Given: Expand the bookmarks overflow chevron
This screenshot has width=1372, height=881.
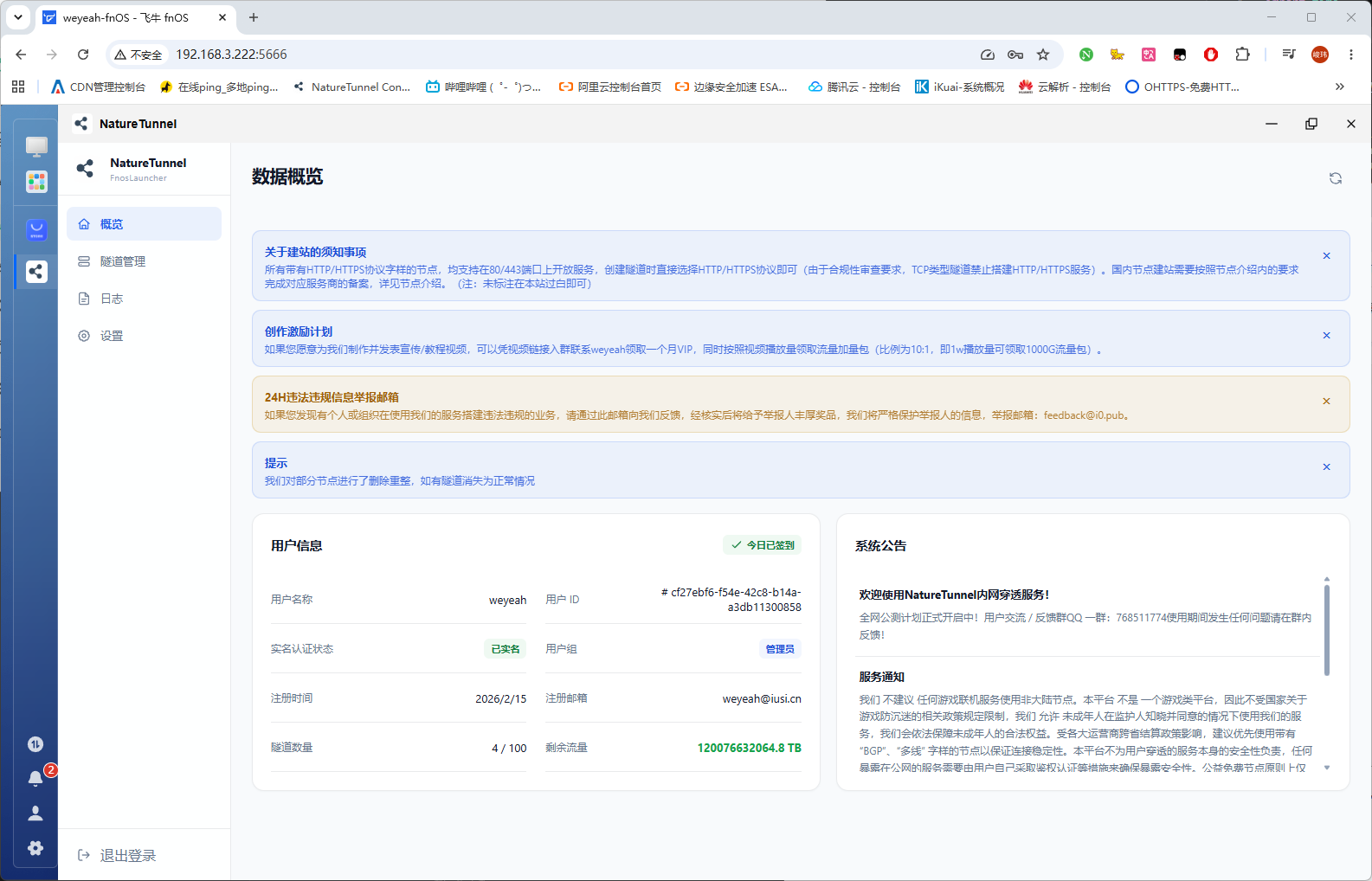Looking at the screenshot, I should click(1340, 87).
